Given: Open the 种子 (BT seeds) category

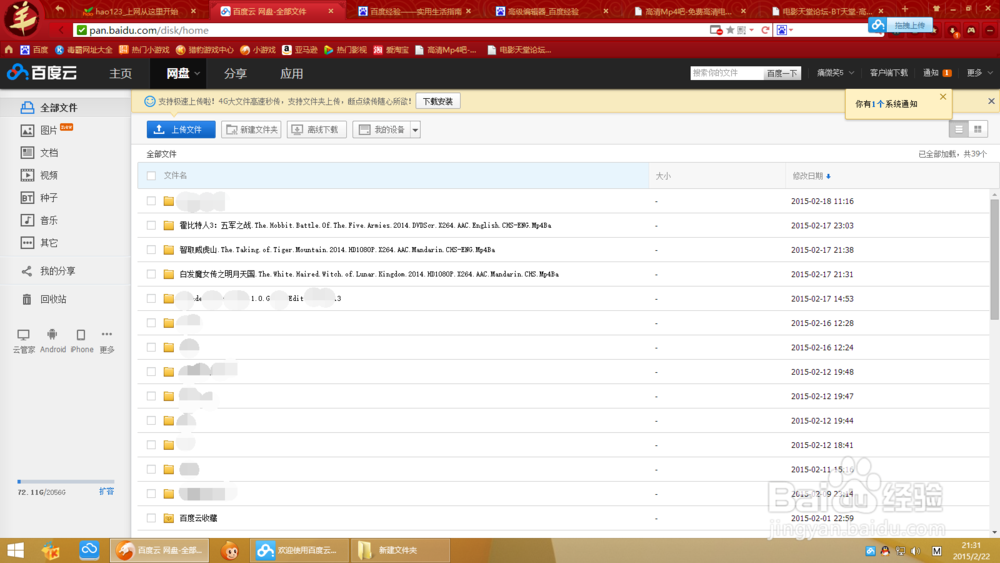Looking at the screenshot, I should coord(40,198).
